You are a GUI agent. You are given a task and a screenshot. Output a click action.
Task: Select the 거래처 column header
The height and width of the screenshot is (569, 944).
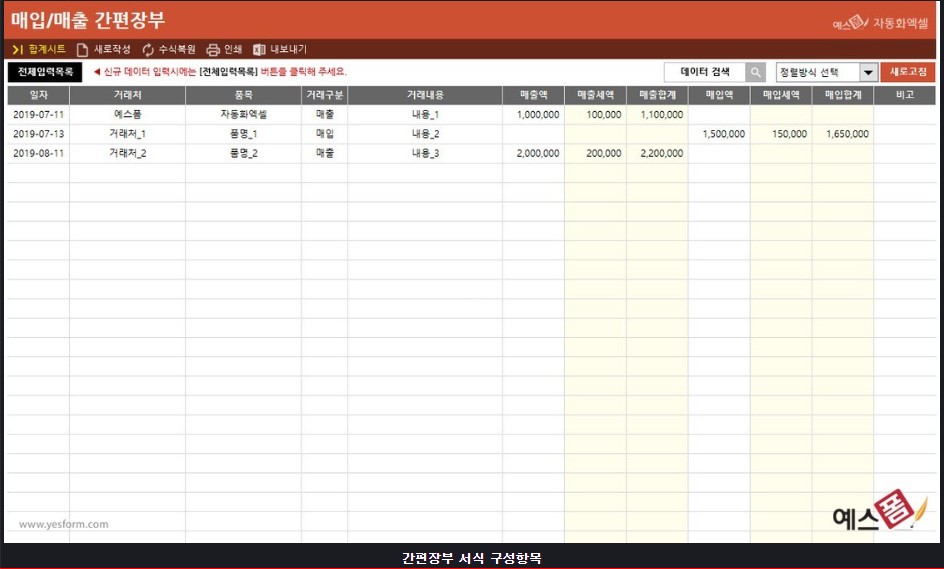pyautogui.click(x=128, y=95)
